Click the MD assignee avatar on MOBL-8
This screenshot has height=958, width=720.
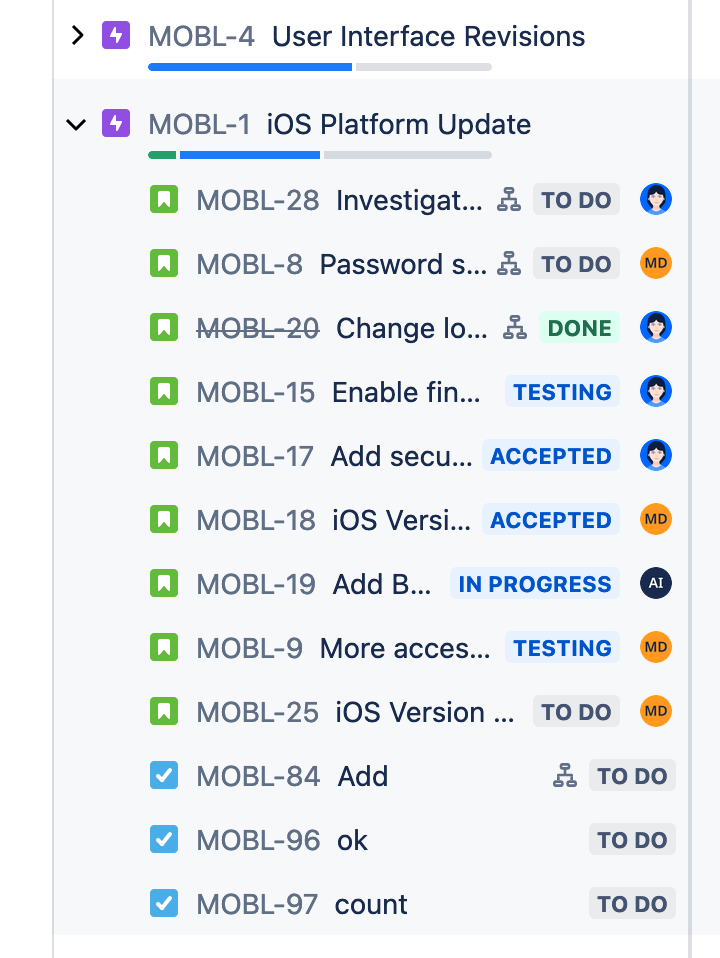click(x=656, y=263)
